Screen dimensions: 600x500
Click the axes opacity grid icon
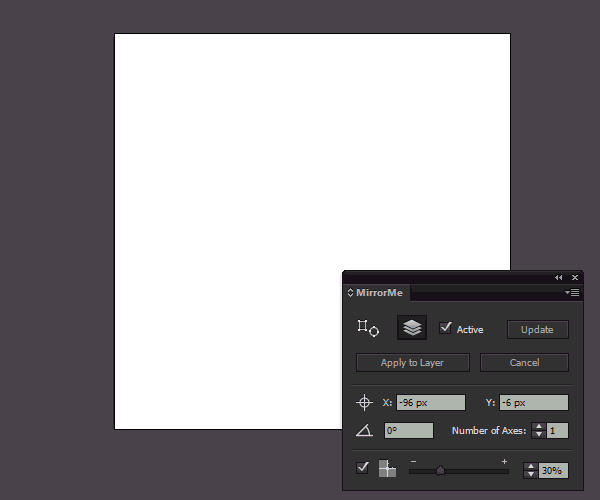[387, 469]
